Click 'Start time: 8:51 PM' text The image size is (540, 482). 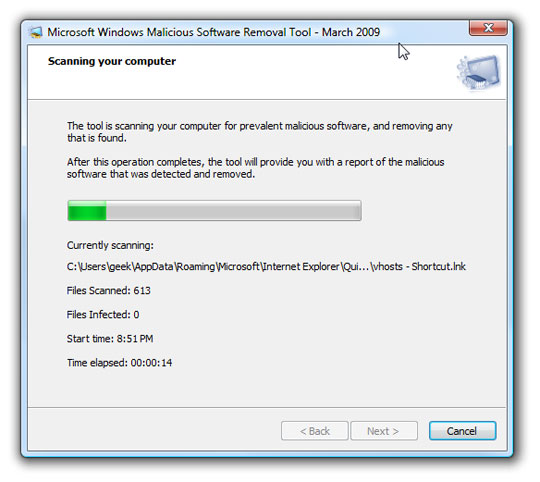click(110, 339)
